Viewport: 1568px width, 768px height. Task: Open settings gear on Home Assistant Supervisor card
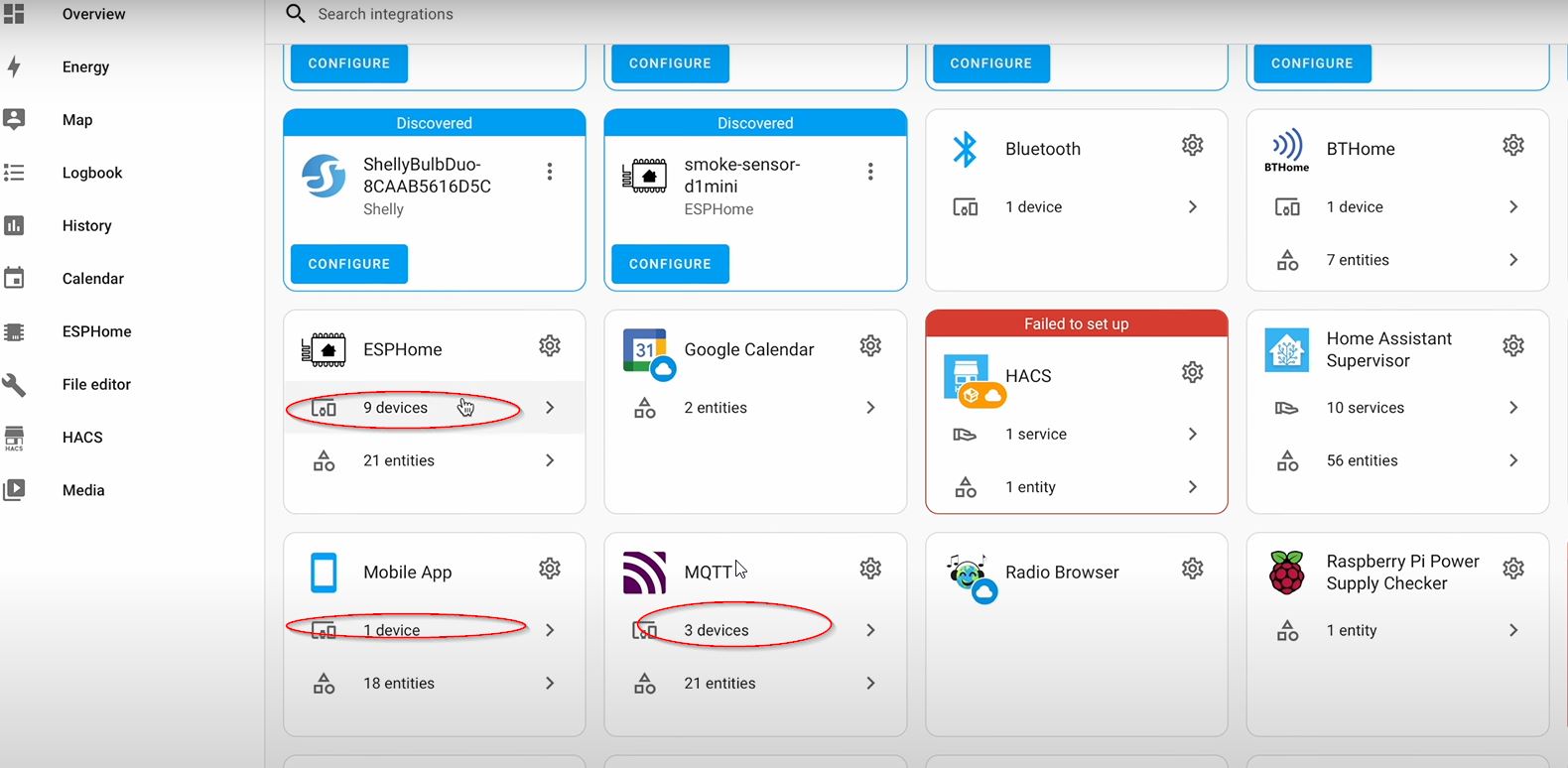tap(1513, 345)
